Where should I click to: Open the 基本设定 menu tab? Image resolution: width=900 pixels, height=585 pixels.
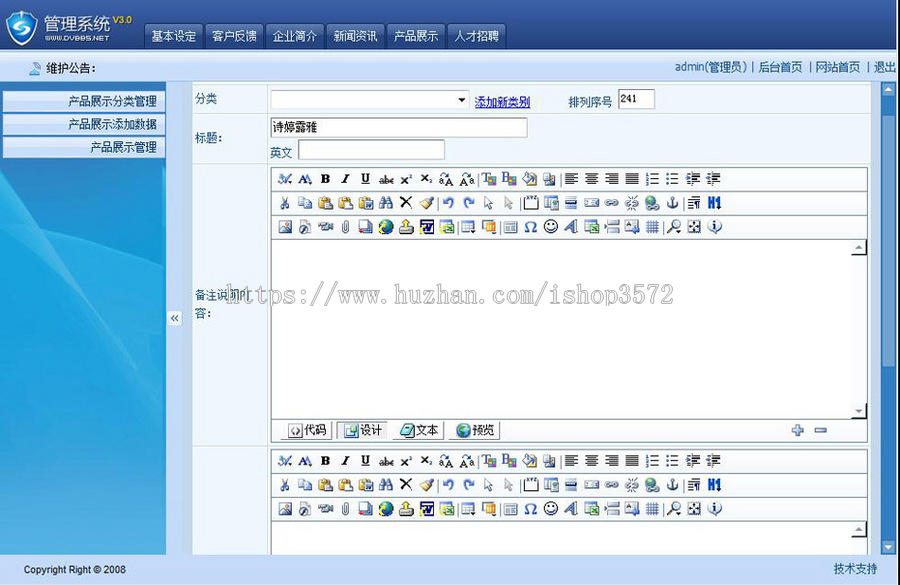[173, 36]
